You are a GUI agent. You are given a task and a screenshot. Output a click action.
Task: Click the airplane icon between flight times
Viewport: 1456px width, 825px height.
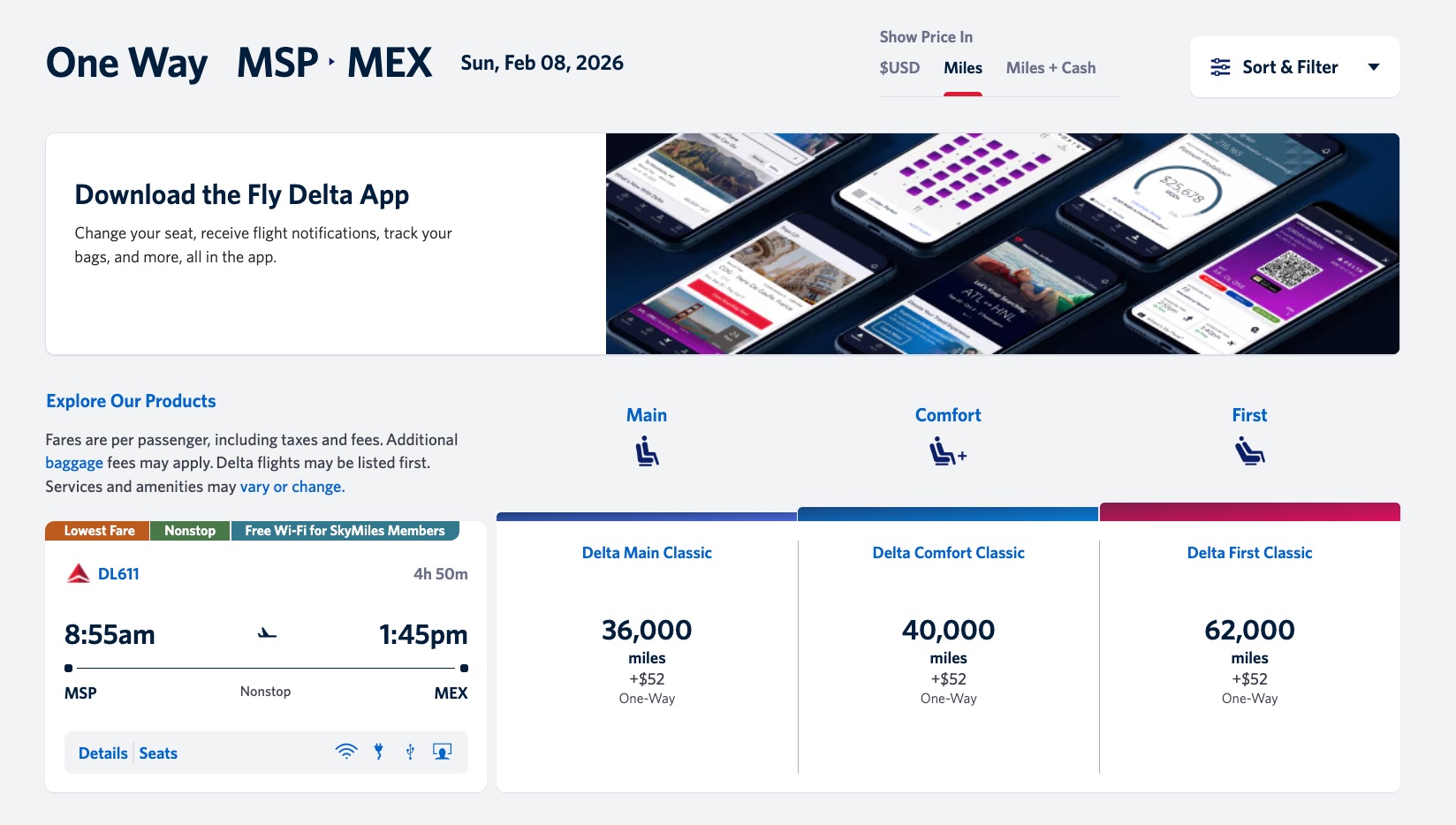(x=267, y=633)
